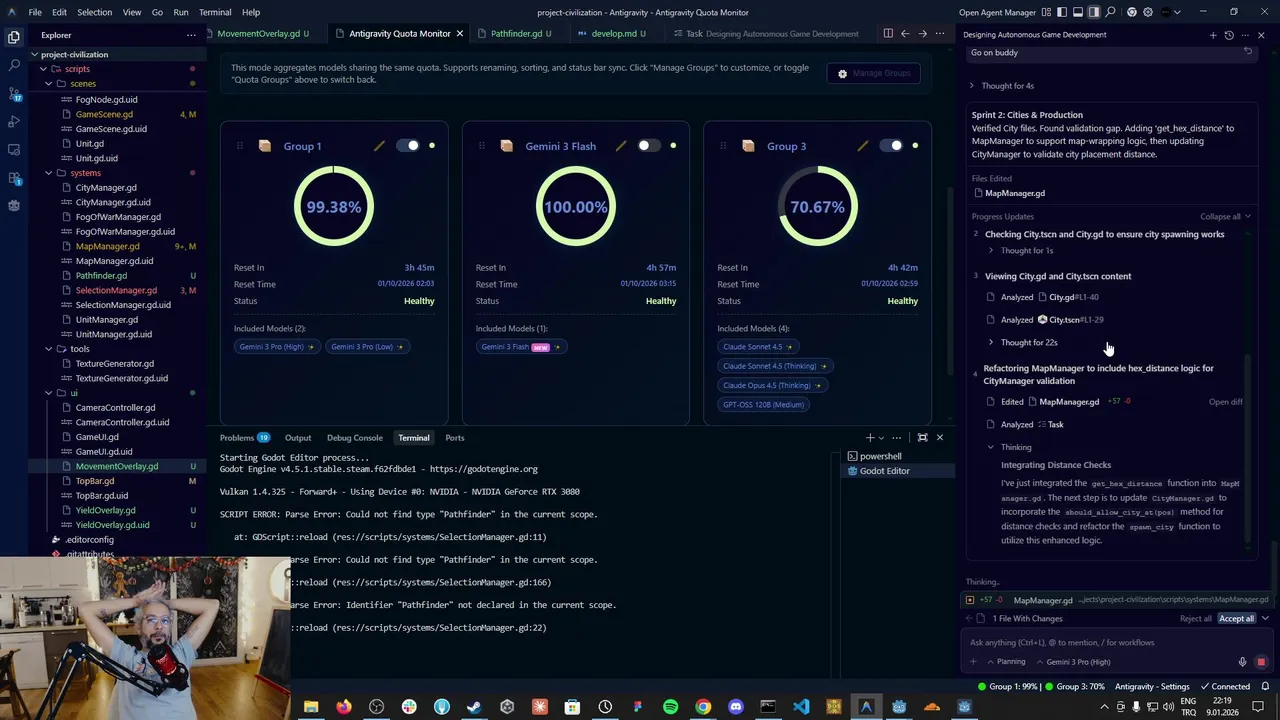Open Source Control view with 17 badge

[x=14, y=93]
